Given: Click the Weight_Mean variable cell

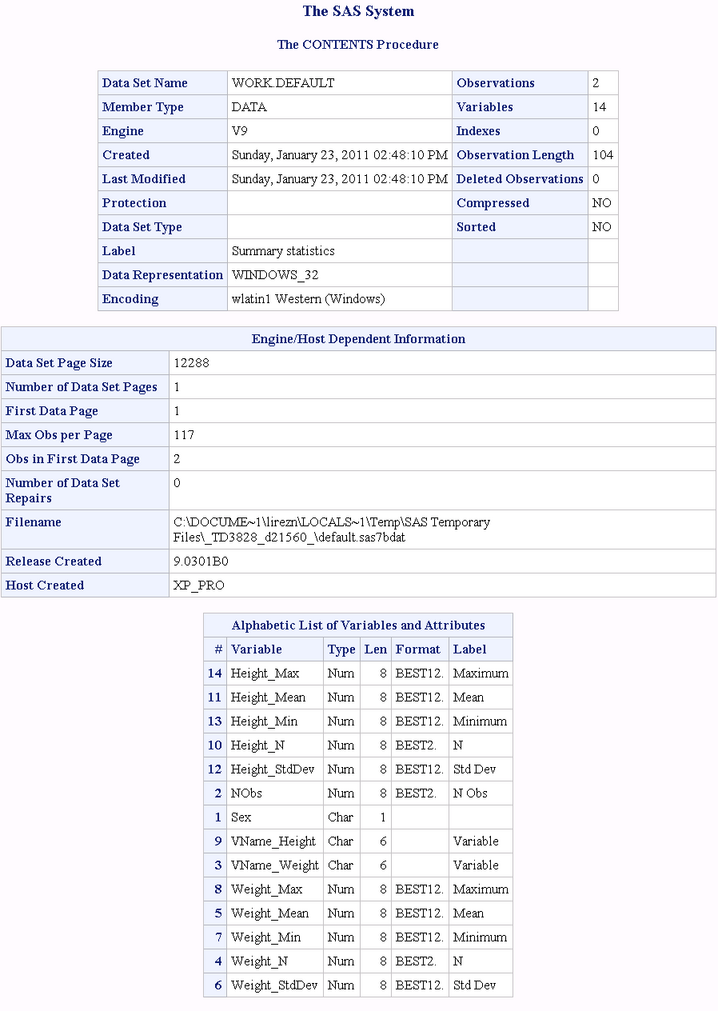Looking at the screenshot, I should tap(270, 913).
